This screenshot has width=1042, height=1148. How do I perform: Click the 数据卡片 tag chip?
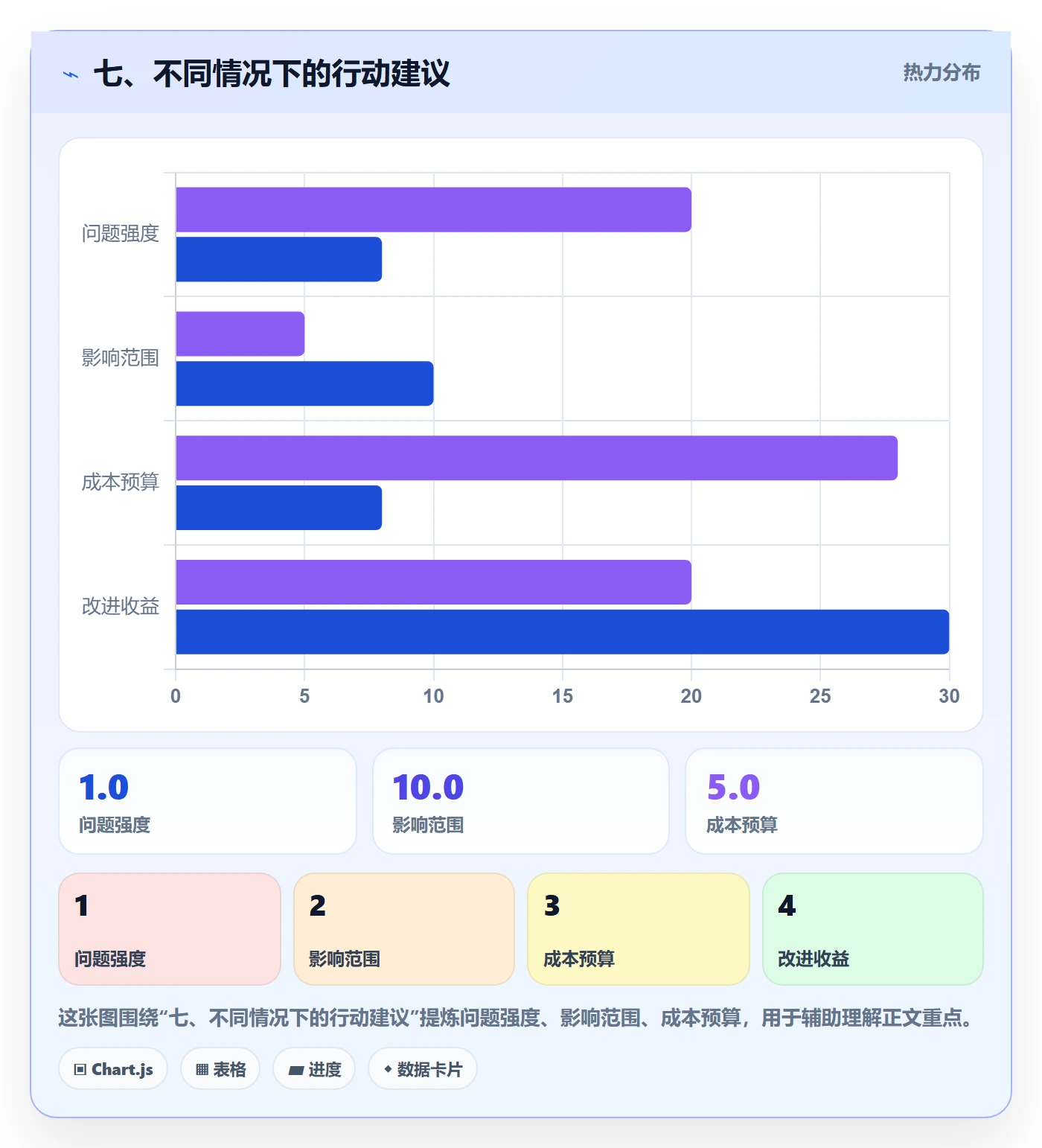tap(423, 1069)
